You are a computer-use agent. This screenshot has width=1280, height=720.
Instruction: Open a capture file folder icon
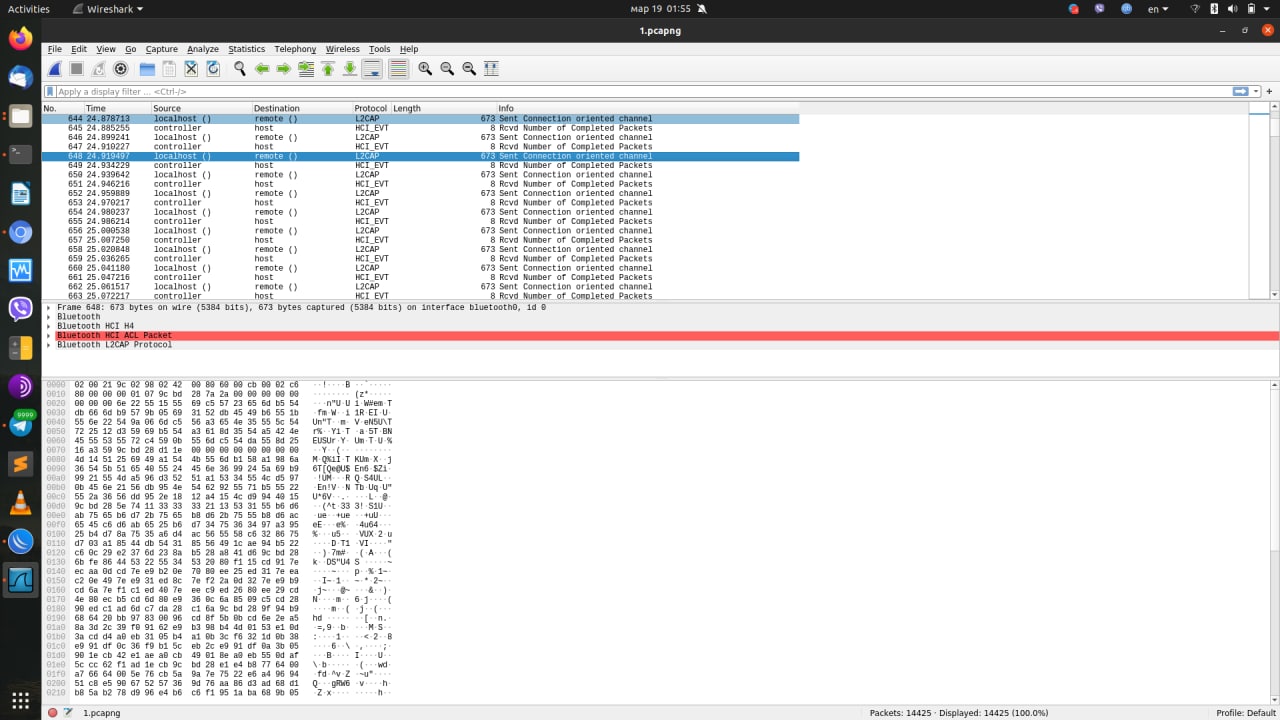pyautogui.click(x=147, y=69)
